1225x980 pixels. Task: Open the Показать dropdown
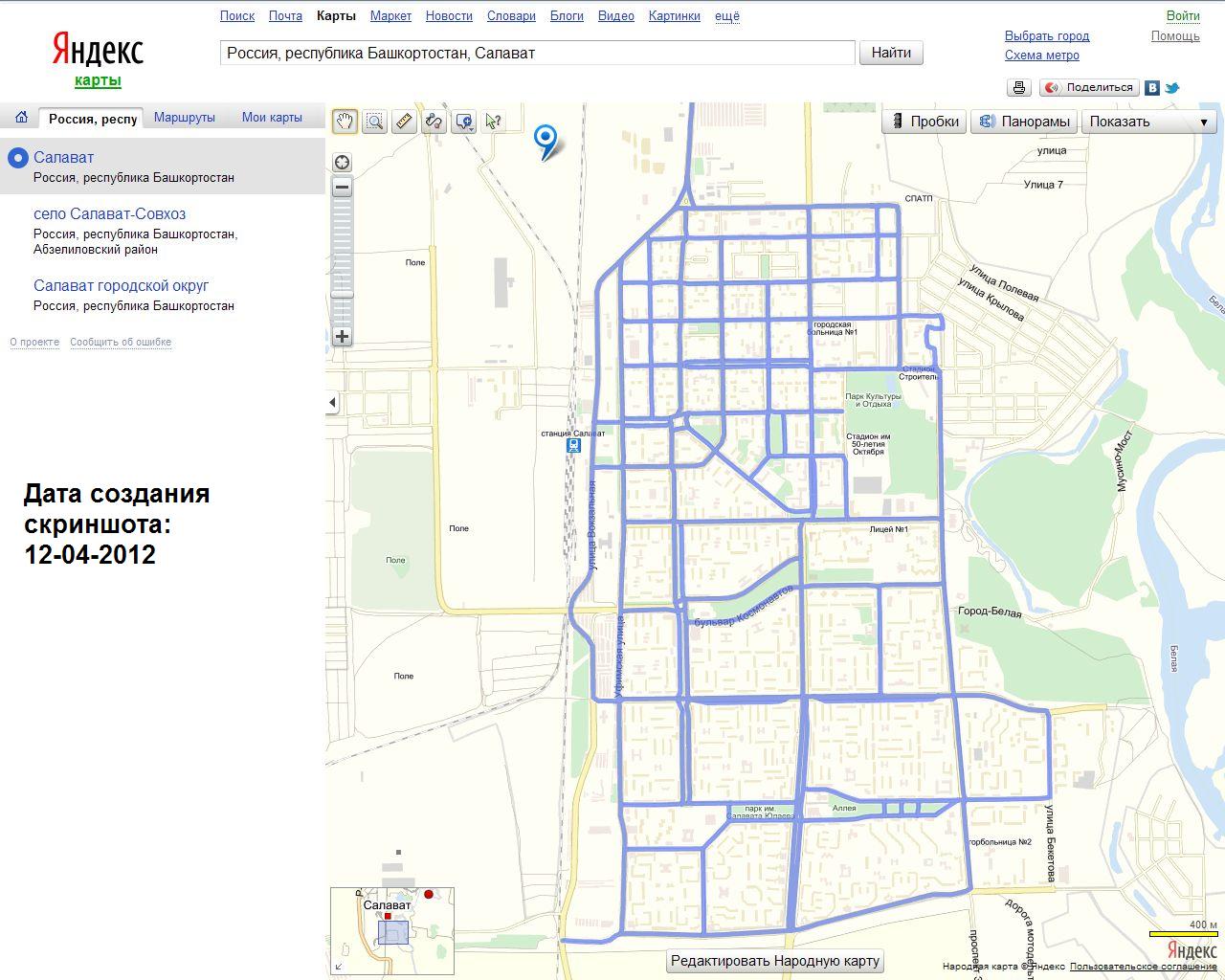[1148, 122]
